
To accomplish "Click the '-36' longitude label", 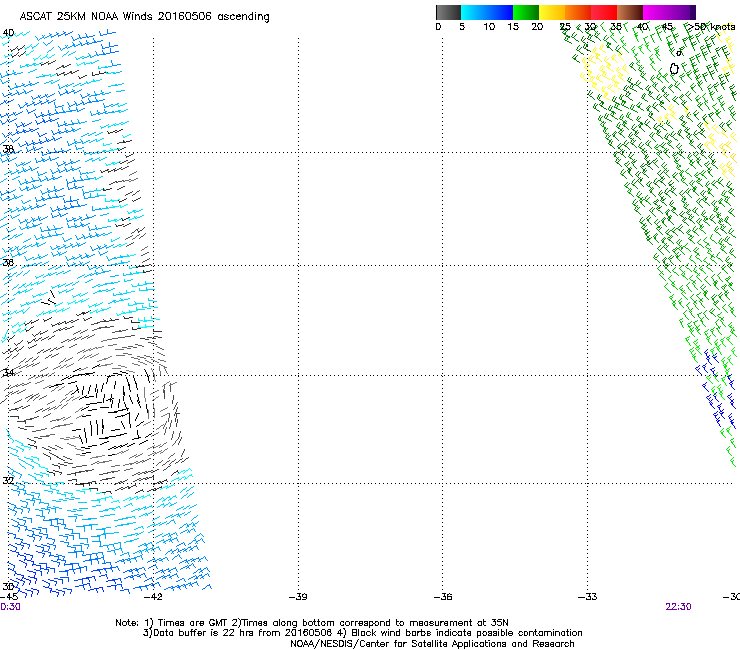I will click(443, 597).
